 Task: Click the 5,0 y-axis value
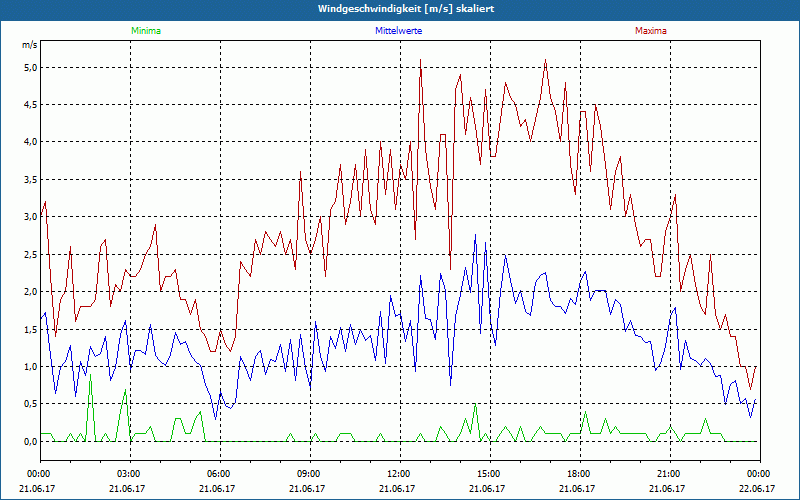[x=32, y=67]
